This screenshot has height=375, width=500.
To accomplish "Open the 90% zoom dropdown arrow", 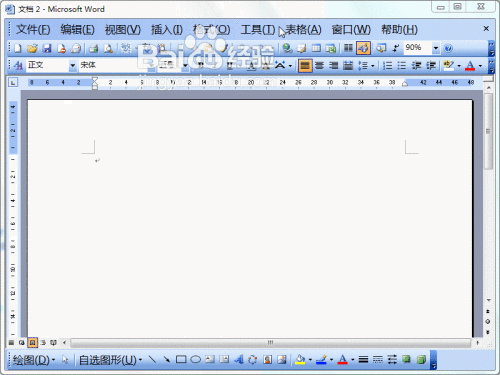I will point(435,48).
